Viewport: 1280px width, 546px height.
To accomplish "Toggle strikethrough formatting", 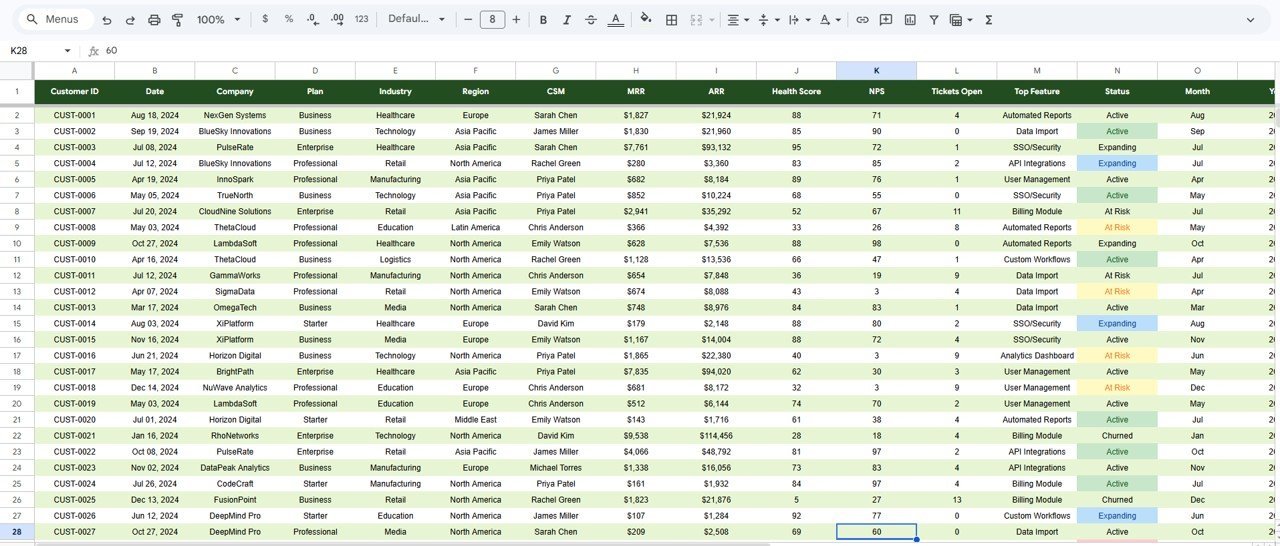I will pyautogui.click(x=591, y=20).
